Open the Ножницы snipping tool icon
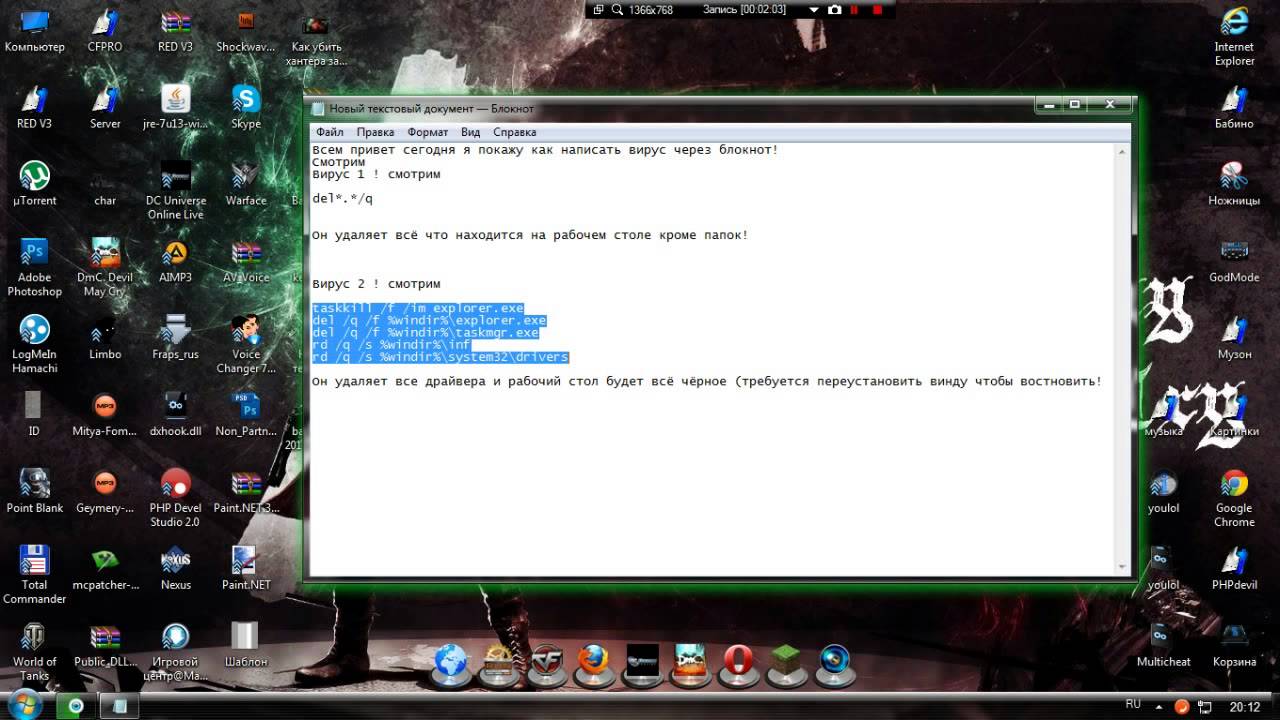1280x720 pixels. pyautogui.click(x=1234, y=185)
